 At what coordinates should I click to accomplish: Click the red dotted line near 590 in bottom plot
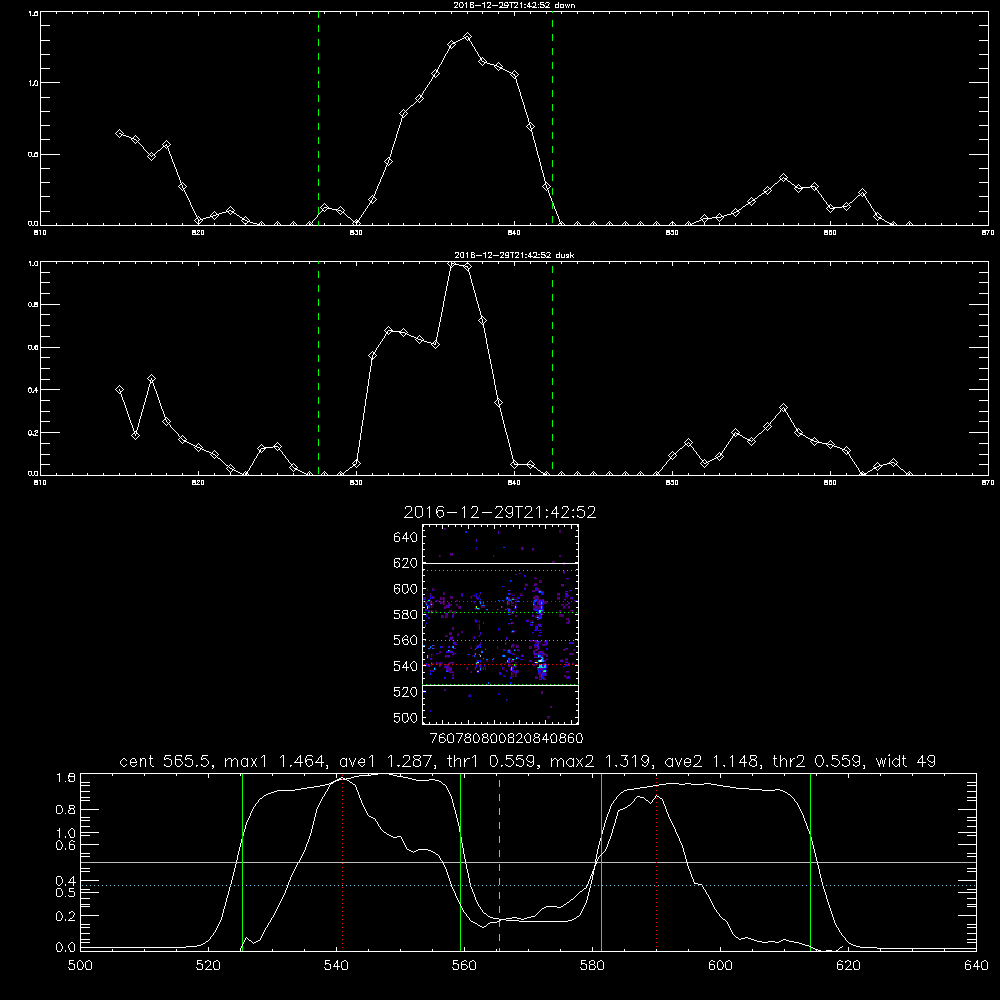(x=656, y=862)
